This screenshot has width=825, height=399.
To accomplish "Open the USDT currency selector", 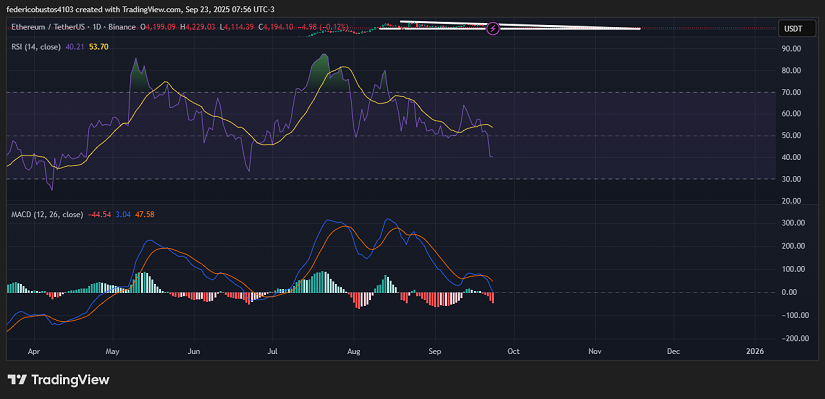I will pyautogui.click(x=797, y=29).
